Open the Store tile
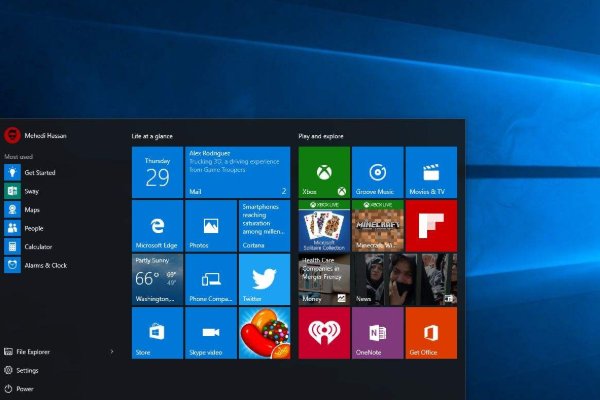This screenshot has height=400, width=600. point(158,333)
